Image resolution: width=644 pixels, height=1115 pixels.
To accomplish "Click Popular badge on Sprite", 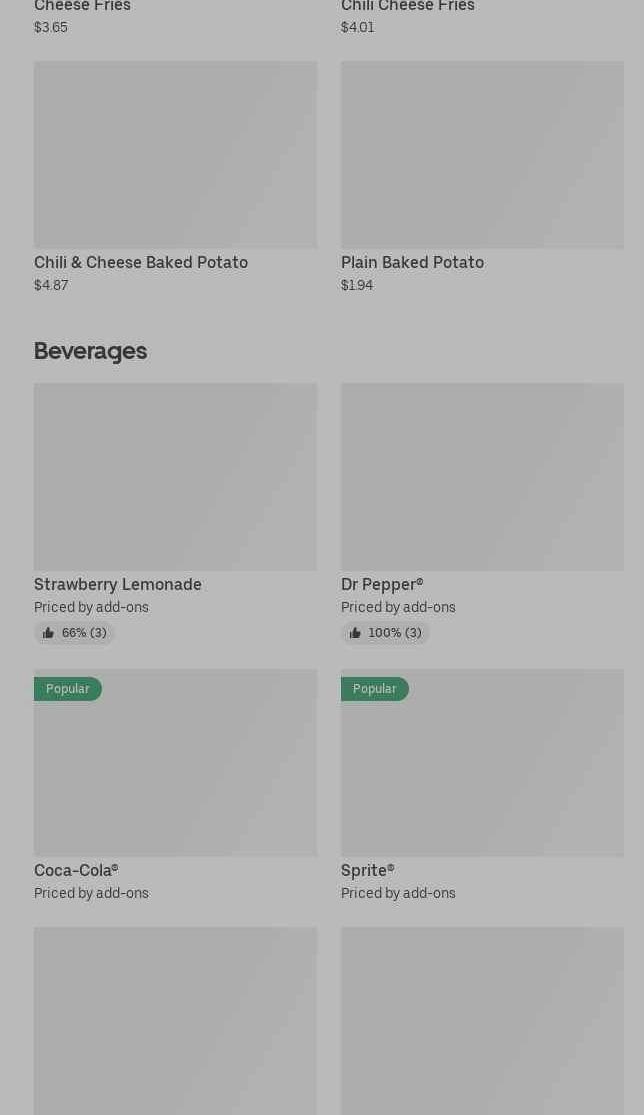I will pos(374,689).
